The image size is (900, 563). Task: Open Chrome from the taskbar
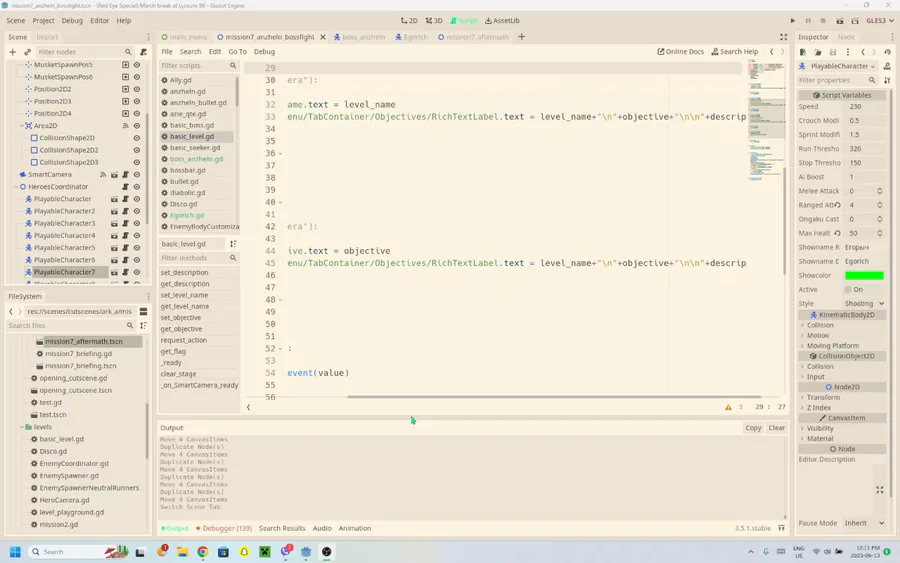(x=203, y=552)
